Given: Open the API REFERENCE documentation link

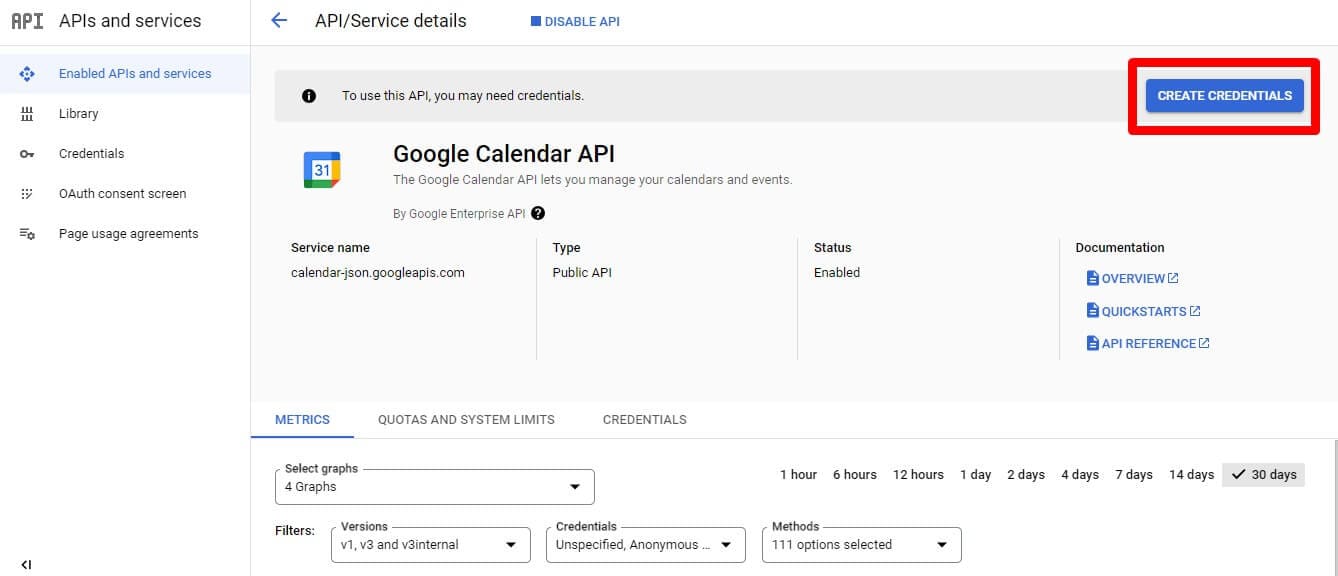Looking at the screenshot, I should pyautogui.click(x=1149, y=343).
